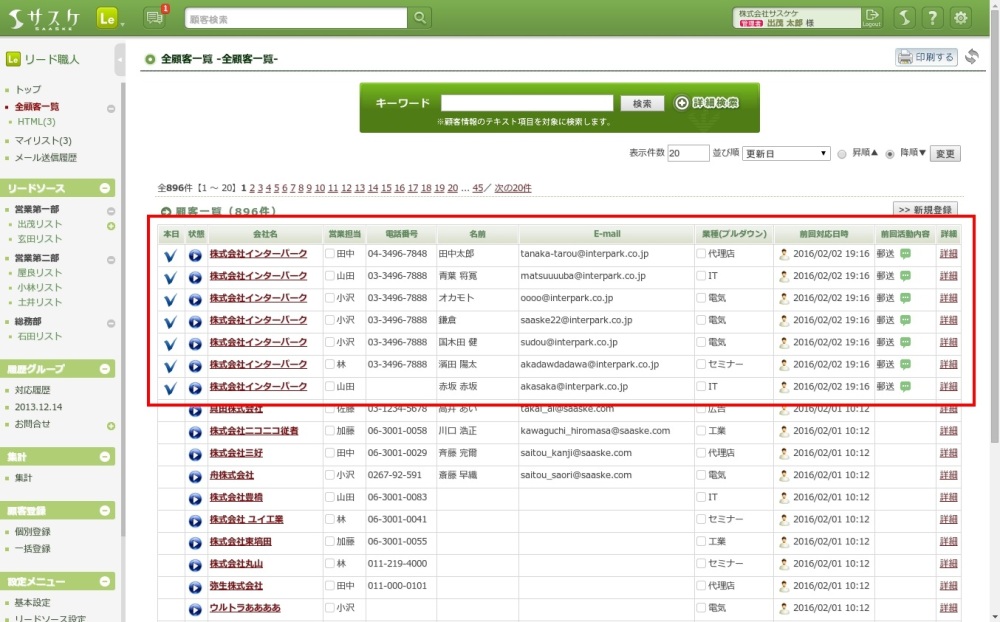Tick the 代理店 checkbox in first row
This screenshot has width=1000, height=622.
click(701, 254)
